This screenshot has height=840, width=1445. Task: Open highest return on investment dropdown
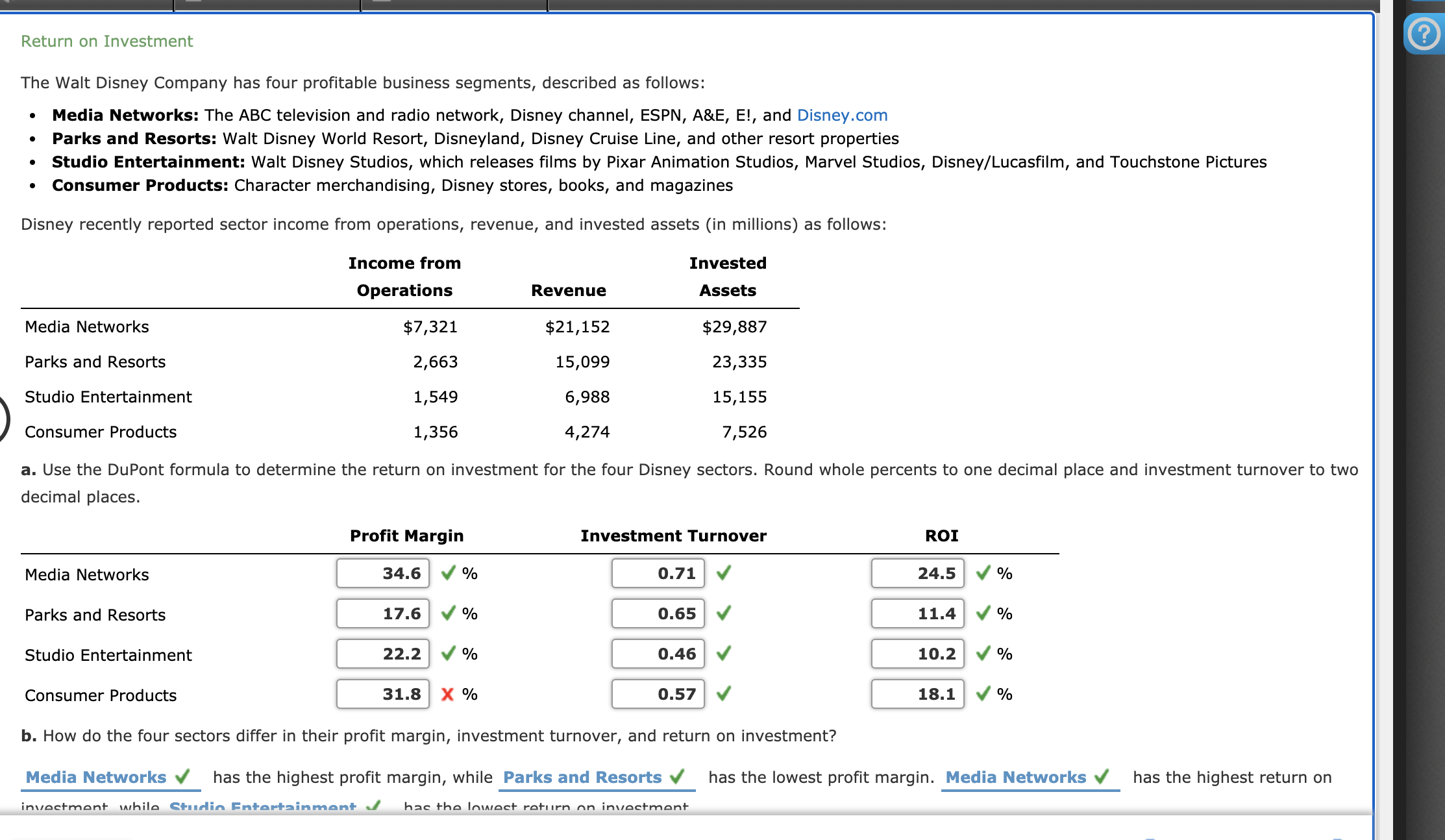pos(1016,777)
